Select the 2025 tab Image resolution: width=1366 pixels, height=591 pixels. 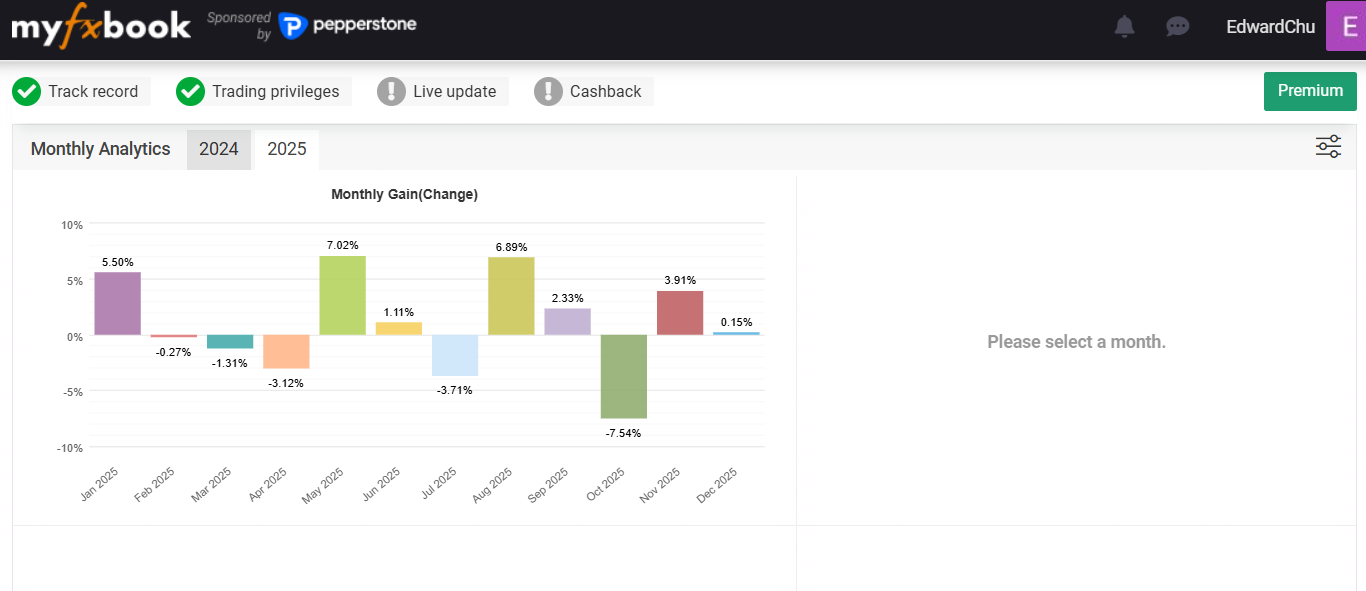tap(287, 149)
